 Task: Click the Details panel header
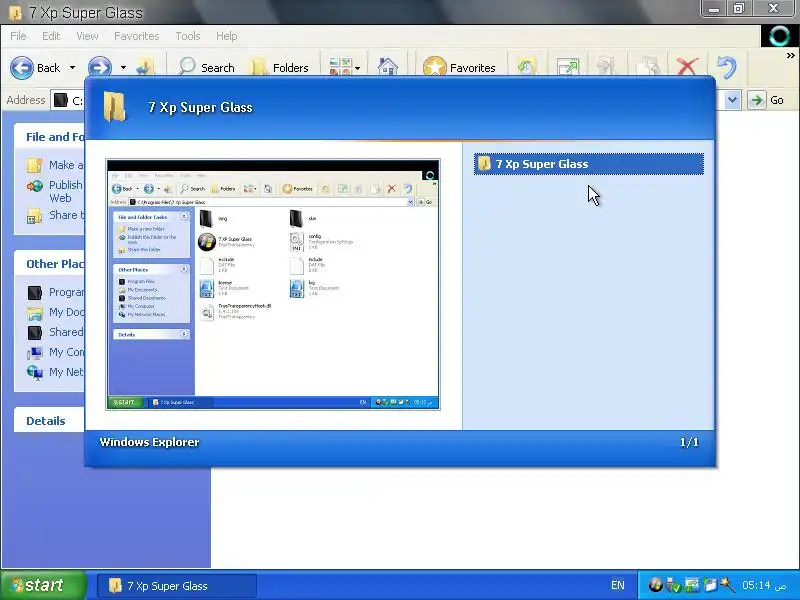(50, 421)
